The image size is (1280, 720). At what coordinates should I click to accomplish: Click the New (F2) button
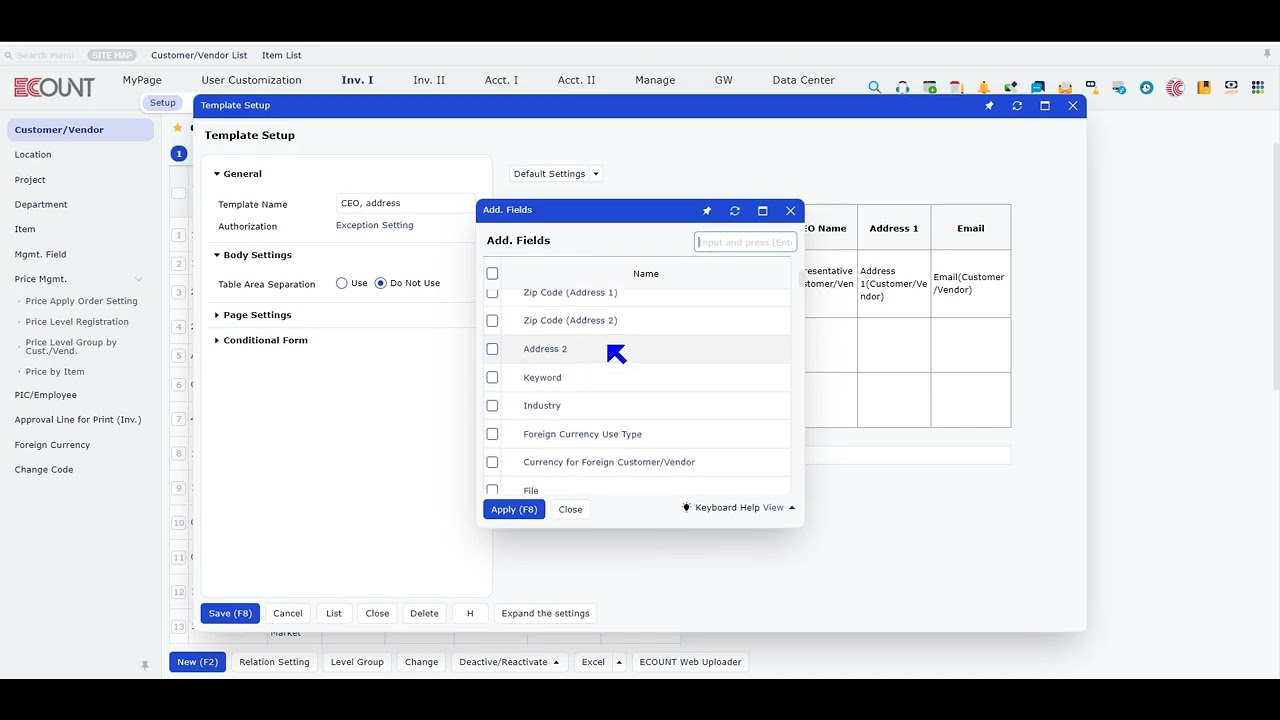(197, 662)
